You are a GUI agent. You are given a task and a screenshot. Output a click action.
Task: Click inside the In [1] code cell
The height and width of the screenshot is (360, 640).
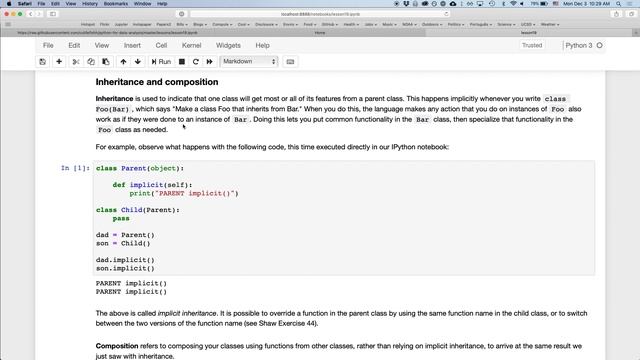[x=344, y=218]
